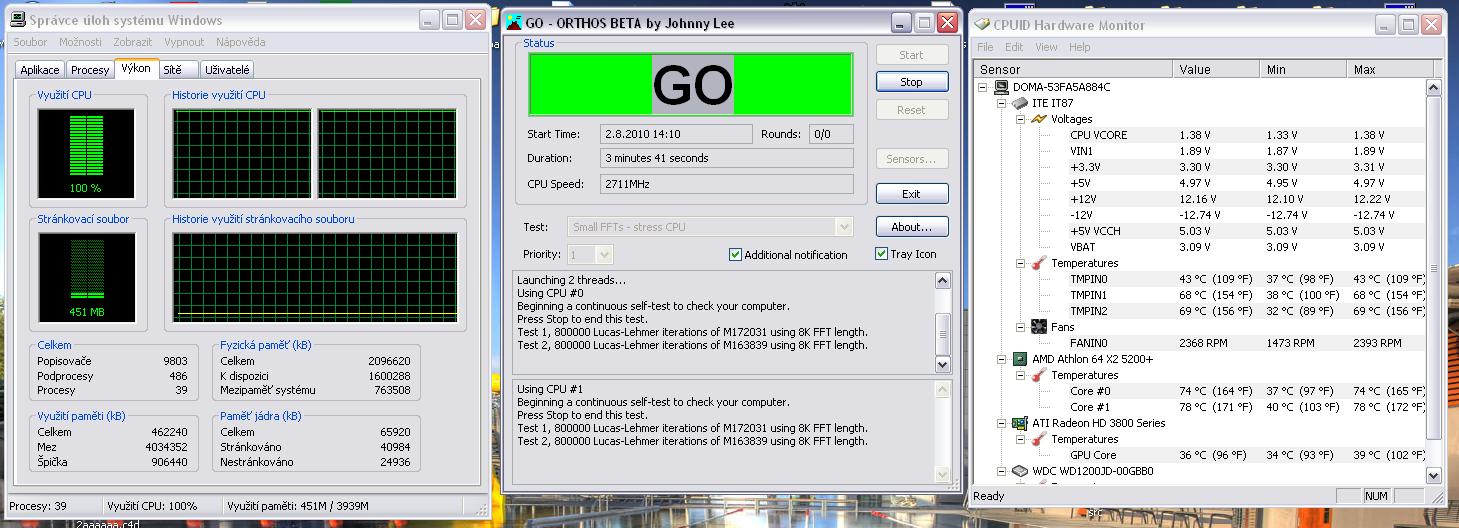The height and width of the screenshot is (528, 1459).
Task: Click the Sensors... button in ORTHOS
Action: tap(911, 158)
